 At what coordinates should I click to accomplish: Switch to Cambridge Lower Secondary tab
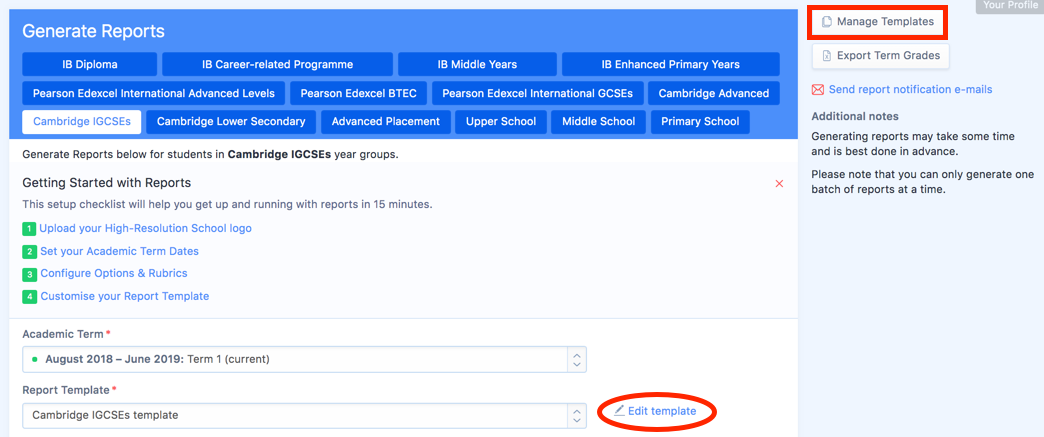click(x=231, y=122)
